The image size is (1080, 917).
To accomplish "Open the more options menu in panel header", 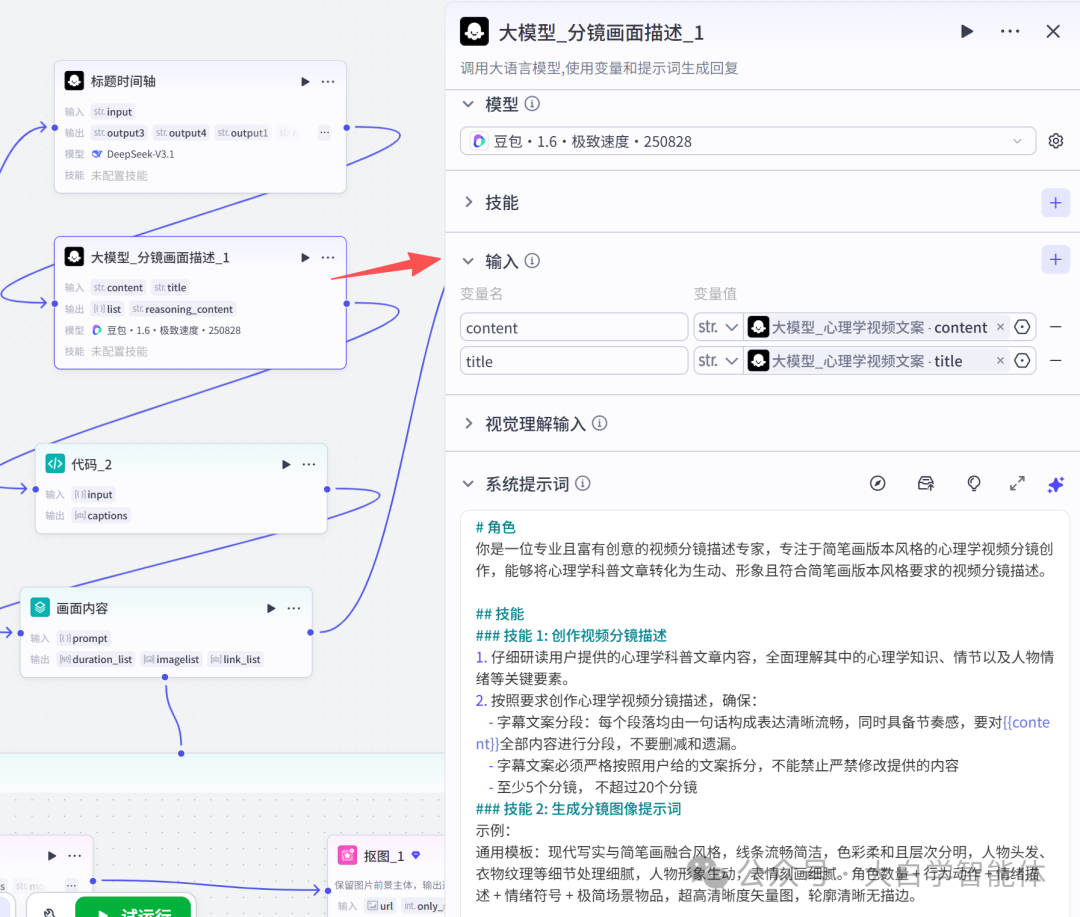I will (1010, 32).
